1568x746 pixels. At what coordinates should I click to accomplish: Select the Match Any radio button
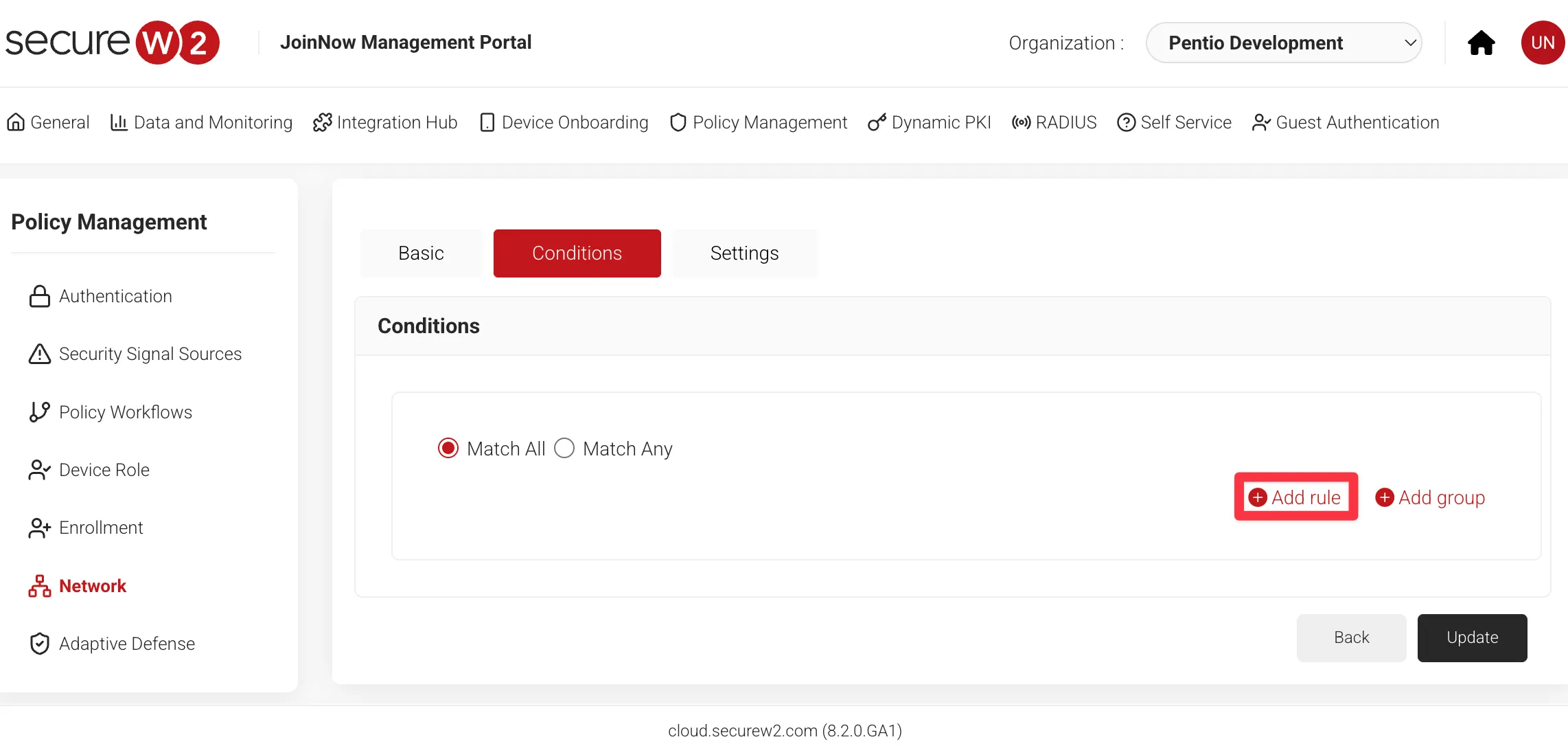(564, 449)
